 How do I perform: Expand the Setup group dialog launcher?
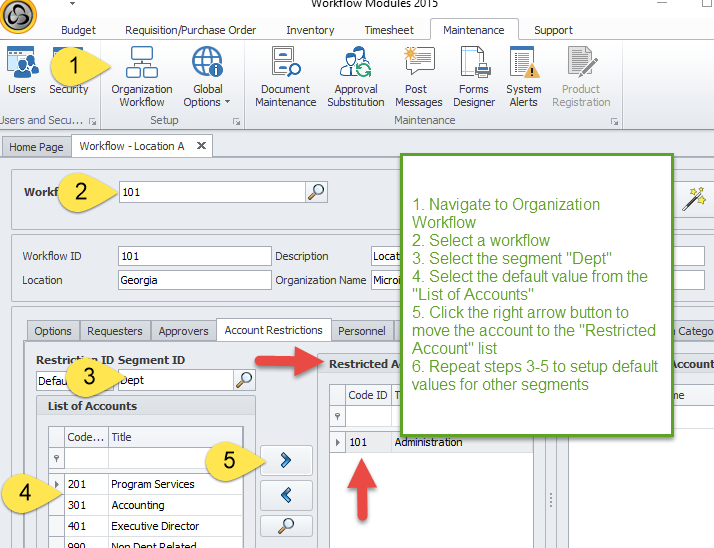coord(237,122)
